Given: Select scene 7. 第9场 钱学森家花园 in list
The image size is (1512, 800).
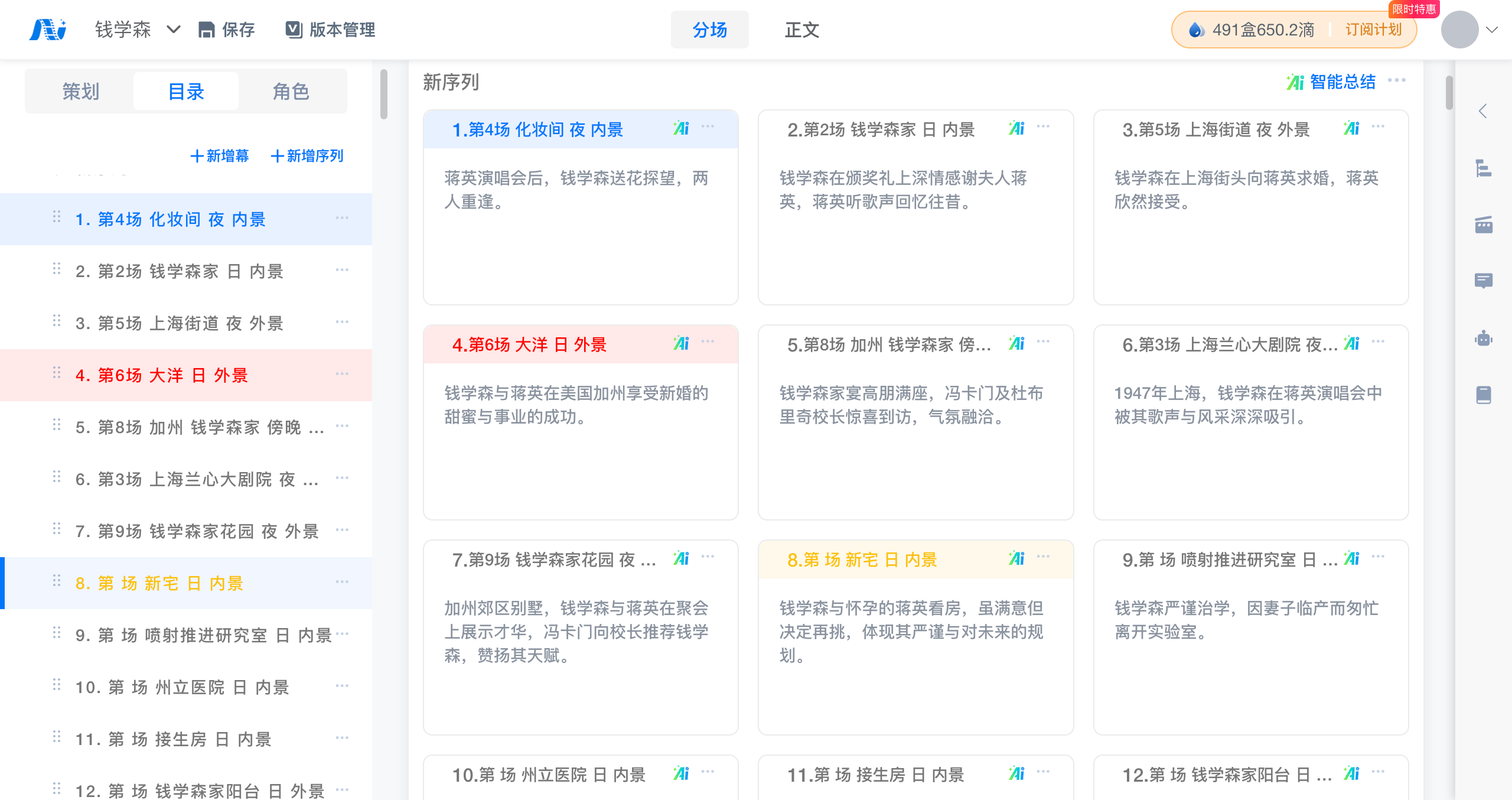Looking at the screenshot, I should [x=186, y=531].
